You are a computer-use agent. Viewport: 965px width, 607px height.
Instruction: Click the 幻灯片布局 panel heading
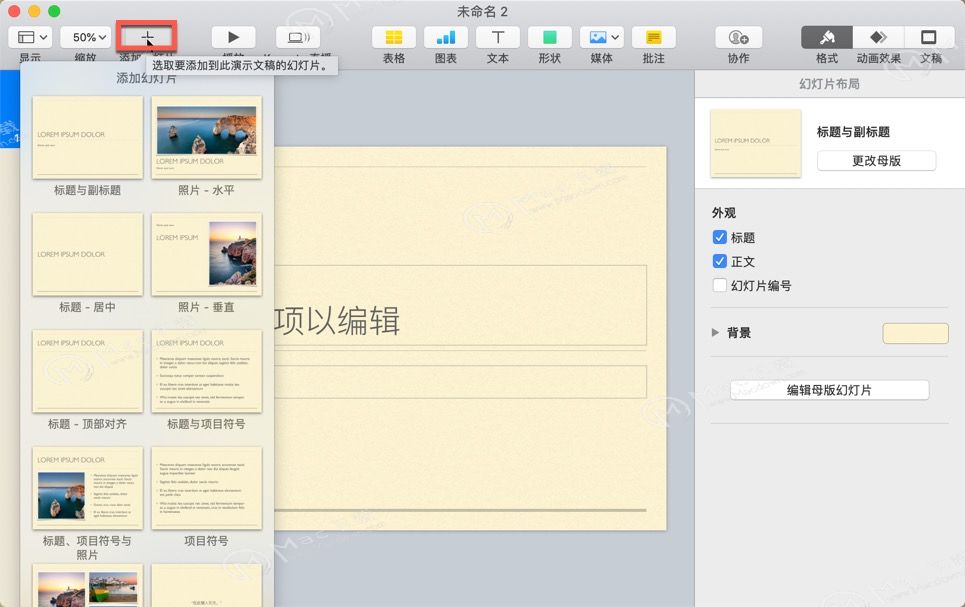click(x=829, y=84)
